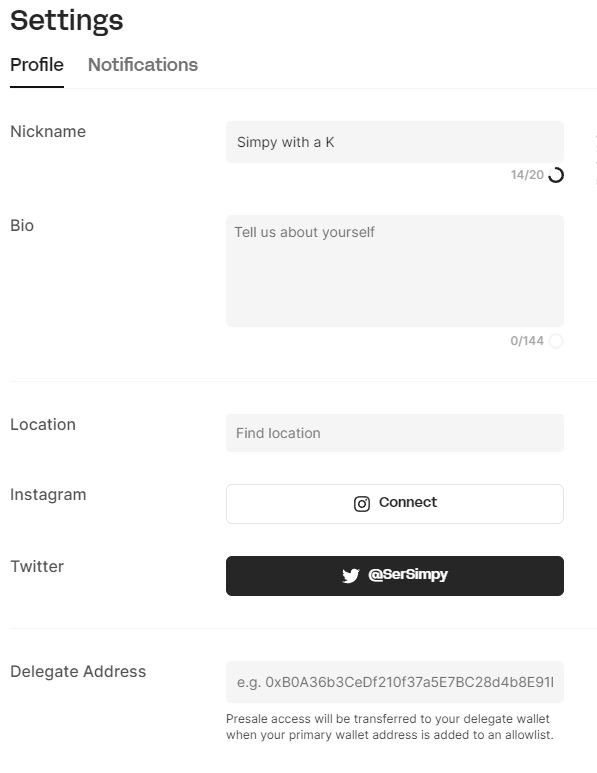Click the Twitter bird icon
This screenshot has height=773, width=597.
[351, 575]
